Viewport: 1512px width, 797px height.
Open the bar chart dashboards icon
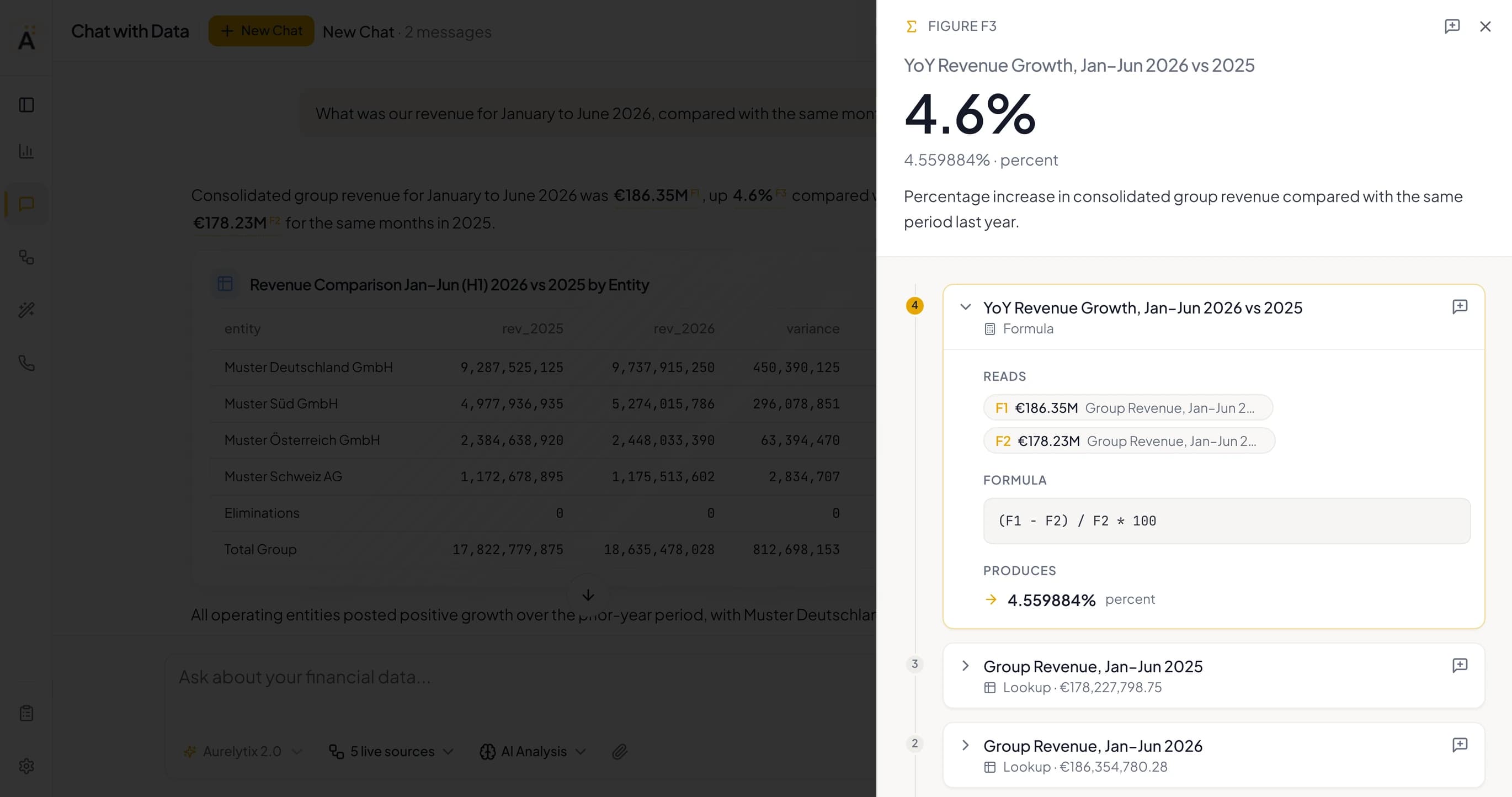[26, 151]
